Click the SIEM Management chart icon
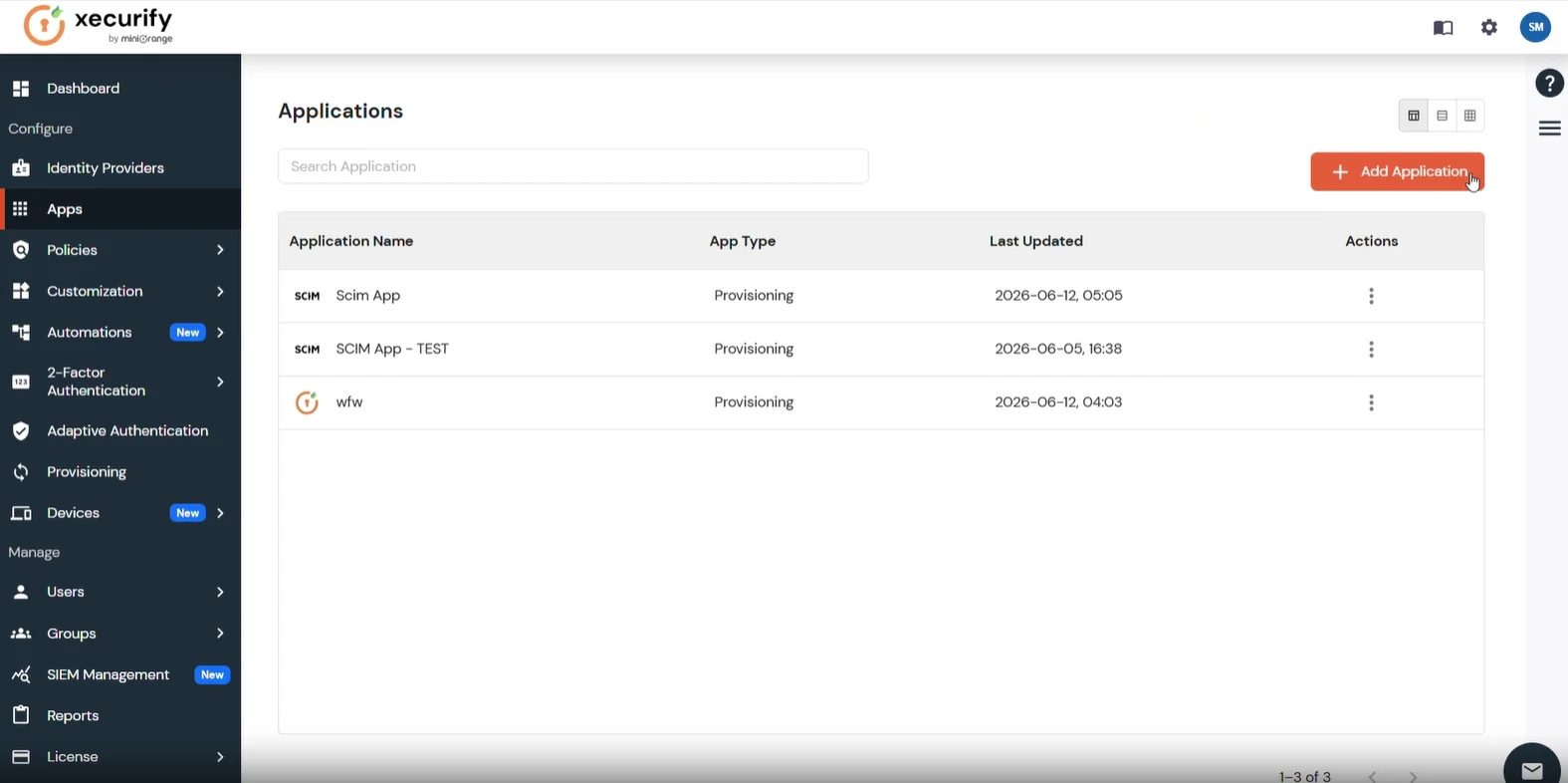The height and width of the screenshot is (783, 1568). pos(20,674)
